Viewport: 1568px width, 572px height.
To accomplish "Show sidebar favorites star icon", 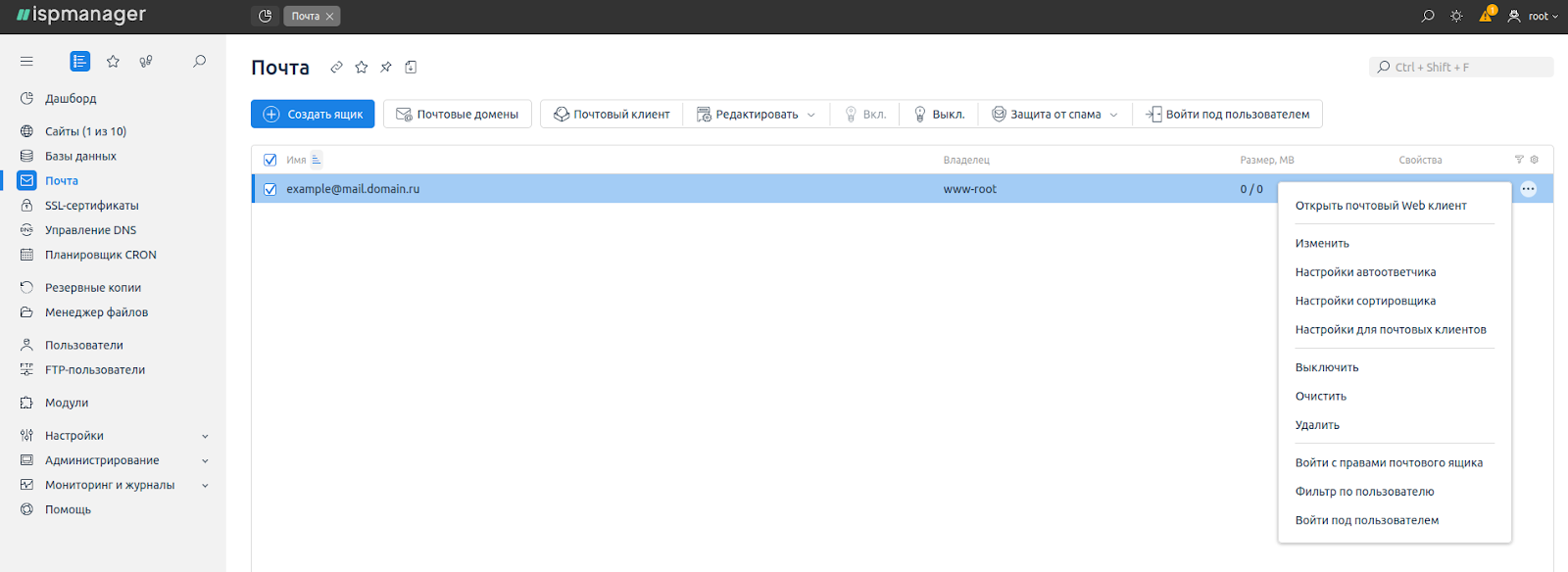I will (113, 61).
